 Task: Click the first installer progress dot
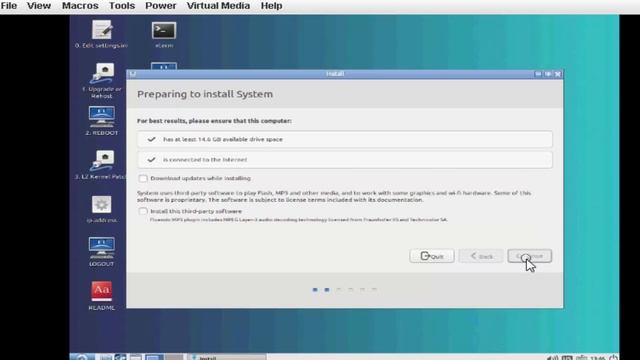coord(315,290)
